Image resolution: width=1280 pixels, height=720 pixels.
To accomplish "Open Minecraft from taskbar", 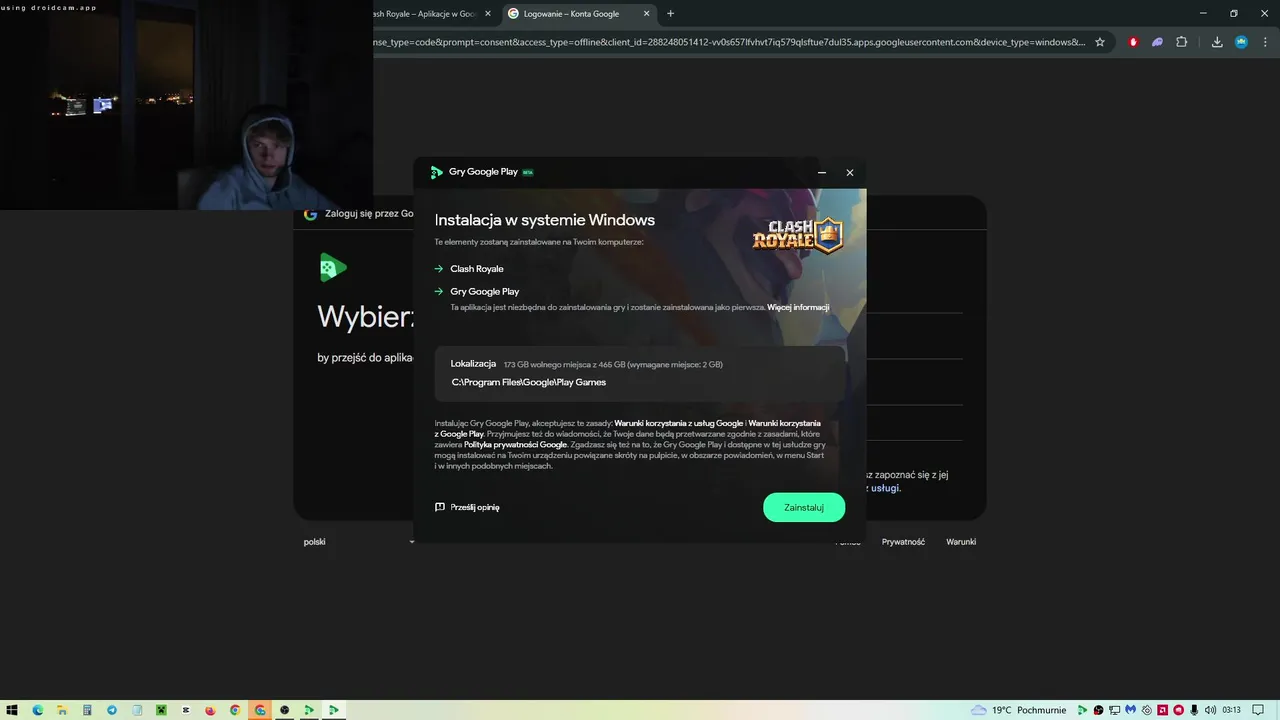I will pyautogui.click(x=161, y=710).
